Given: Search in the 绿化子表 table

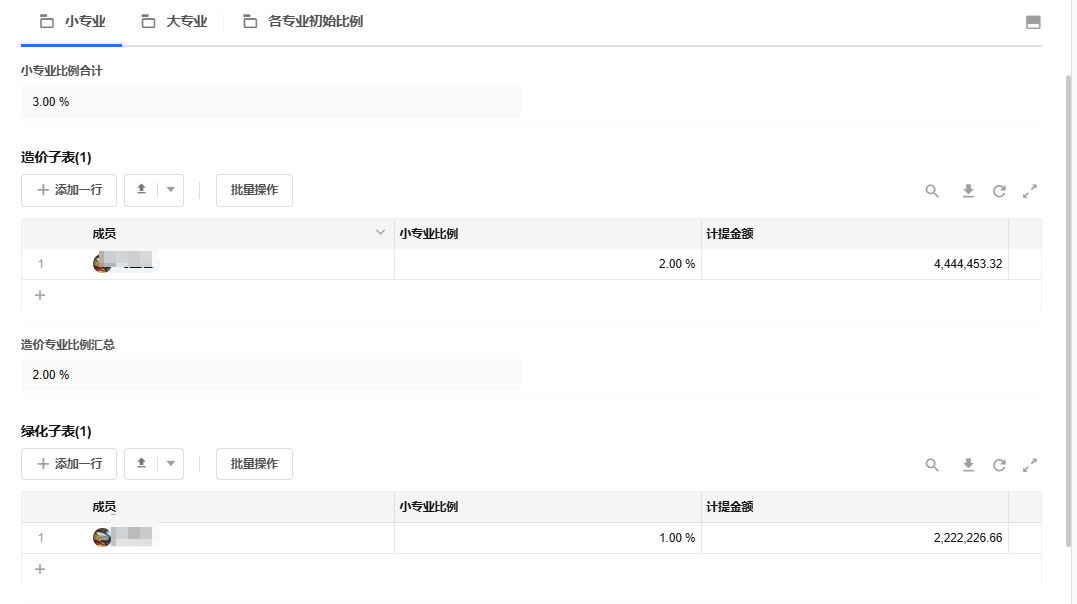Looking at the screenshot, I should click(x=932, y=465).
